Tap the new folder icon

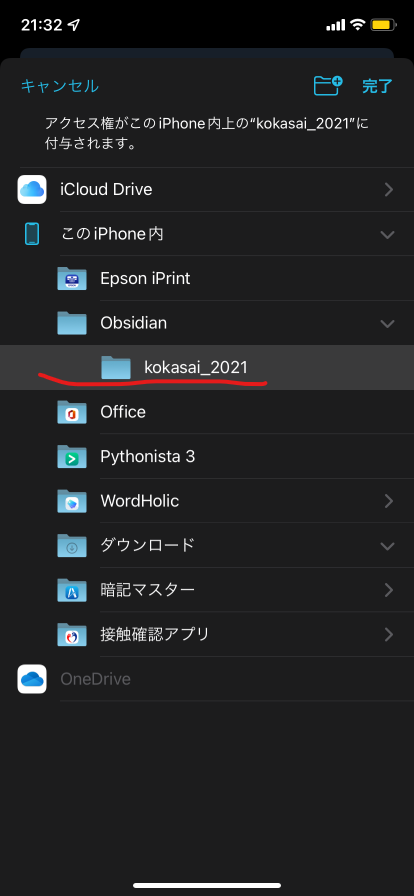point(328,86)
